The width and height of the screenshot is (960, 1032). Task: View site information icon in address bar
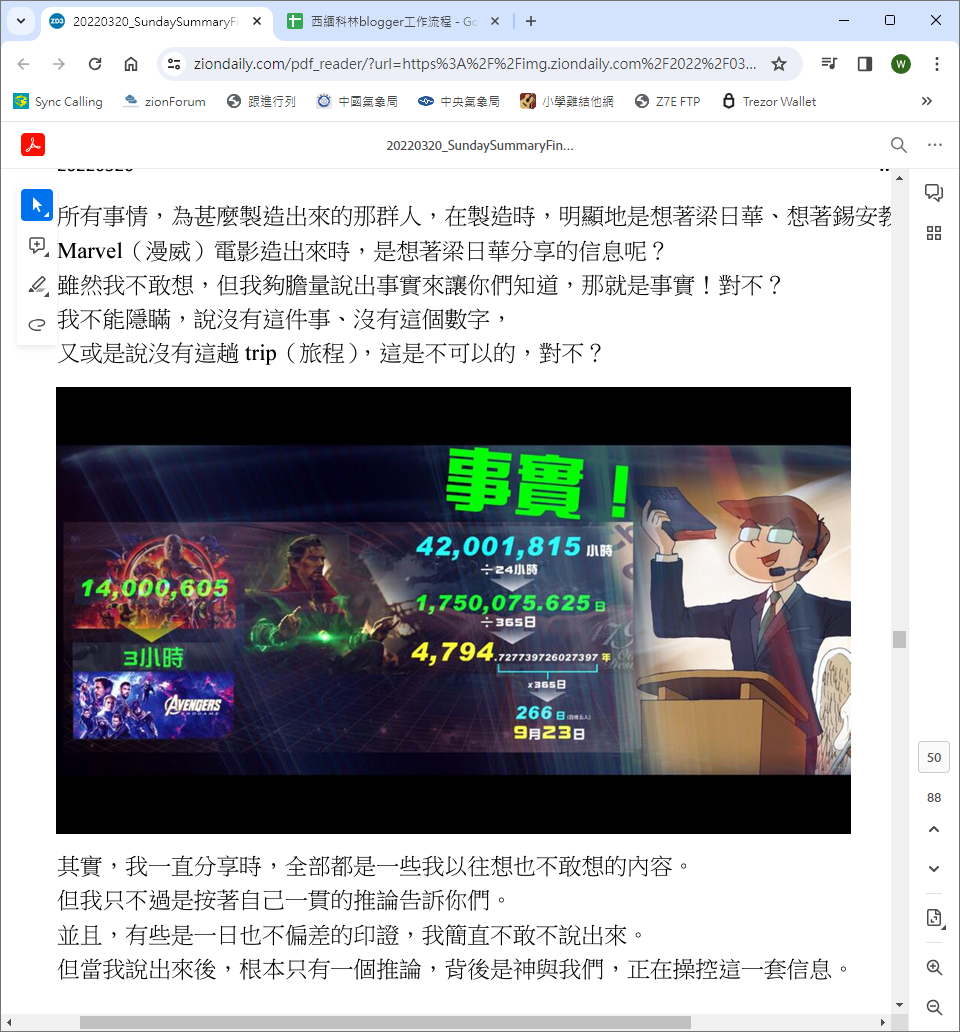[x=174, y=64]
